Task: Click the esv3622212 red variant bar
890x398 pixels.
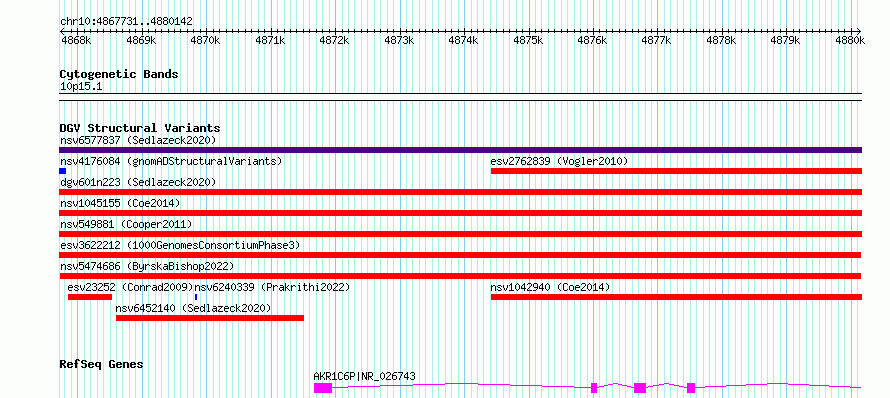Action: click(x=460, y=255)
